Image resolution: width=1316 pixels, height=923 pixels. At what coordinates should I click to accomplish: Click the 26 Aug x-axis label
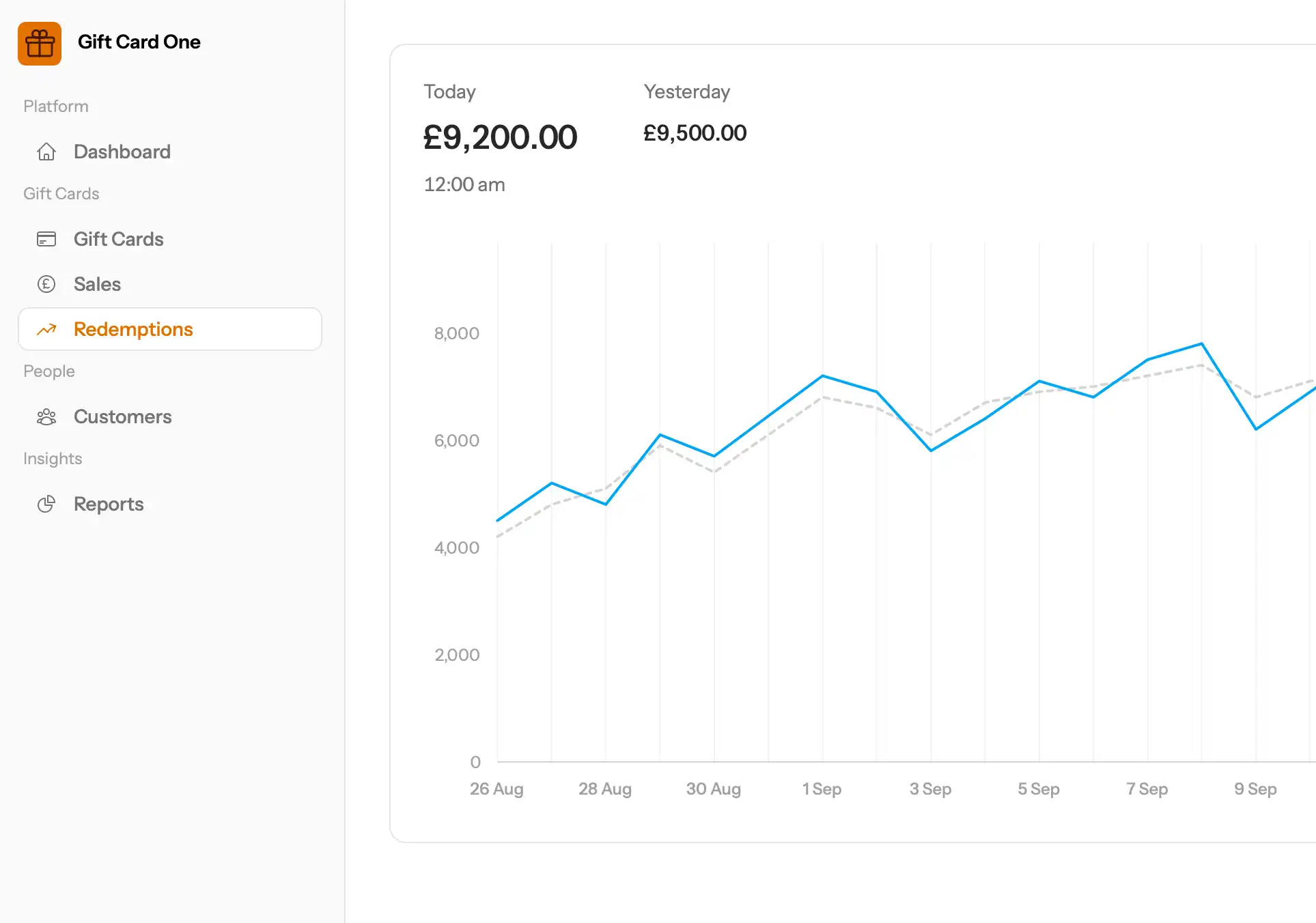pos(496,789)
